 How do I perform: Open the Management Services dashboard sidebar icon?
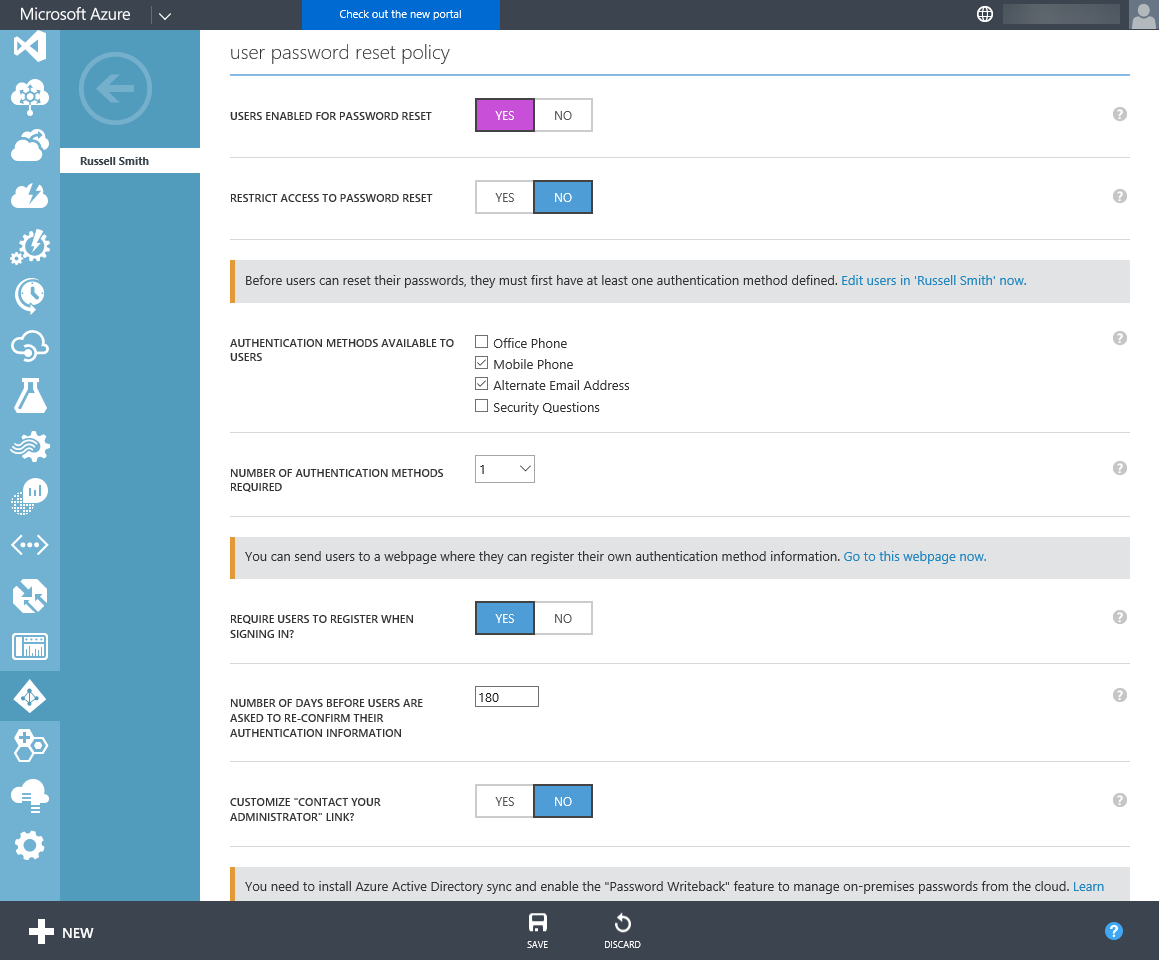click(x=30, y=646)
